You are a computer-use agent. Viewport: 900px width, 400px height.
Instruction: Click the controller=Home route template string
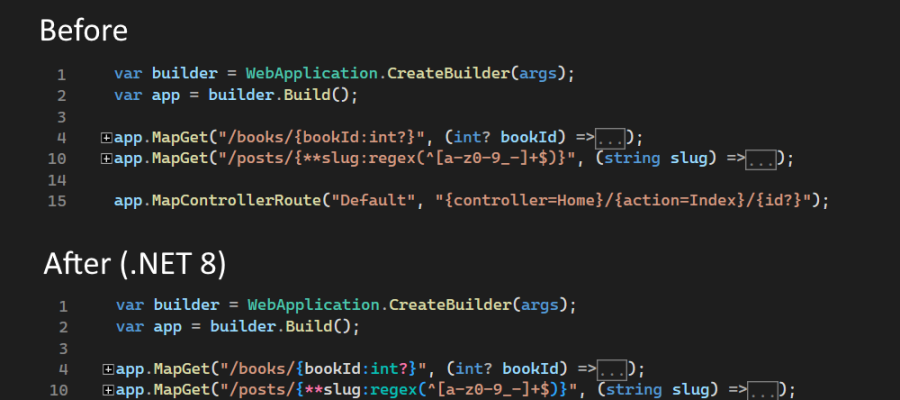coord(623,201)
